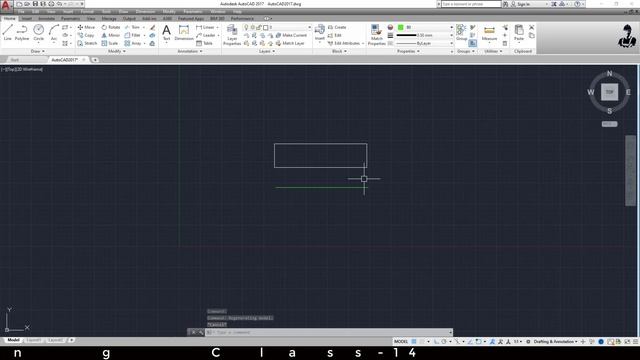The height and width of the screenshot is (360, 640).
Task: Toggle annotation visibility in status bar
Action: coord(493,342)
